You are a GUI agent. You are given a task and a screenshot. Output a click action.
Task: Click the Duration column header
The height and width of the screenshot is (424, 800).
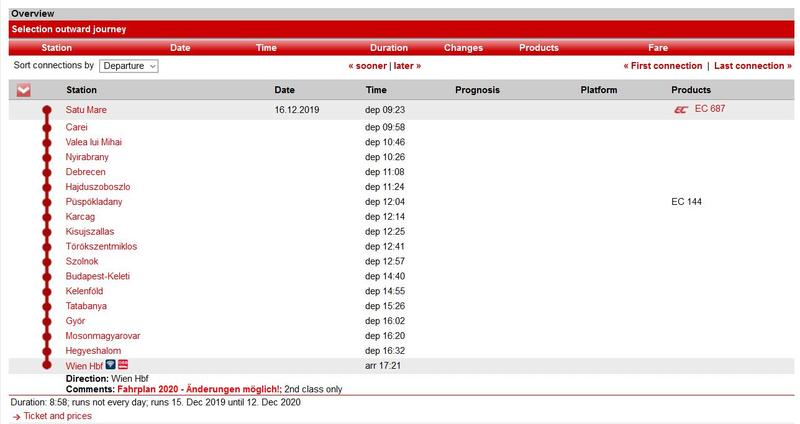pos(388,48)
